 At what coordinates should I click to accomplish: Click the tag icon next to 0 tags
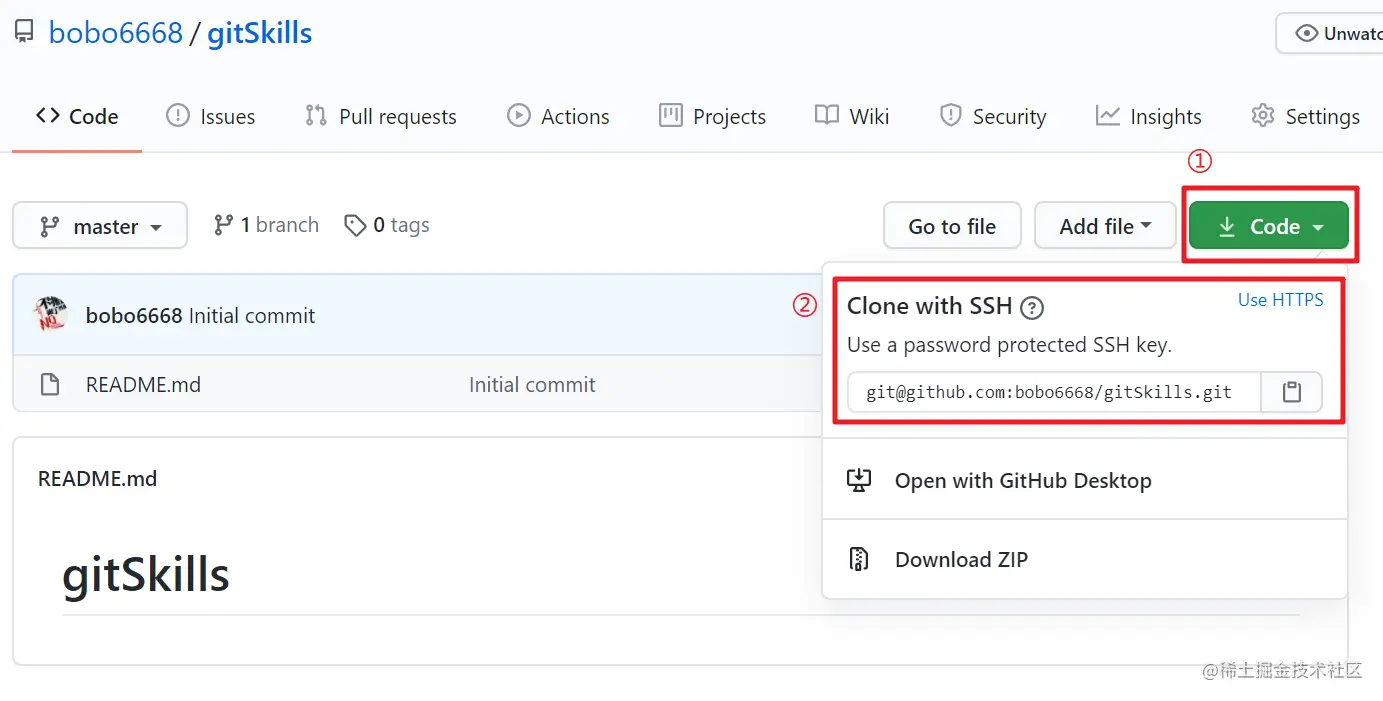355,226
